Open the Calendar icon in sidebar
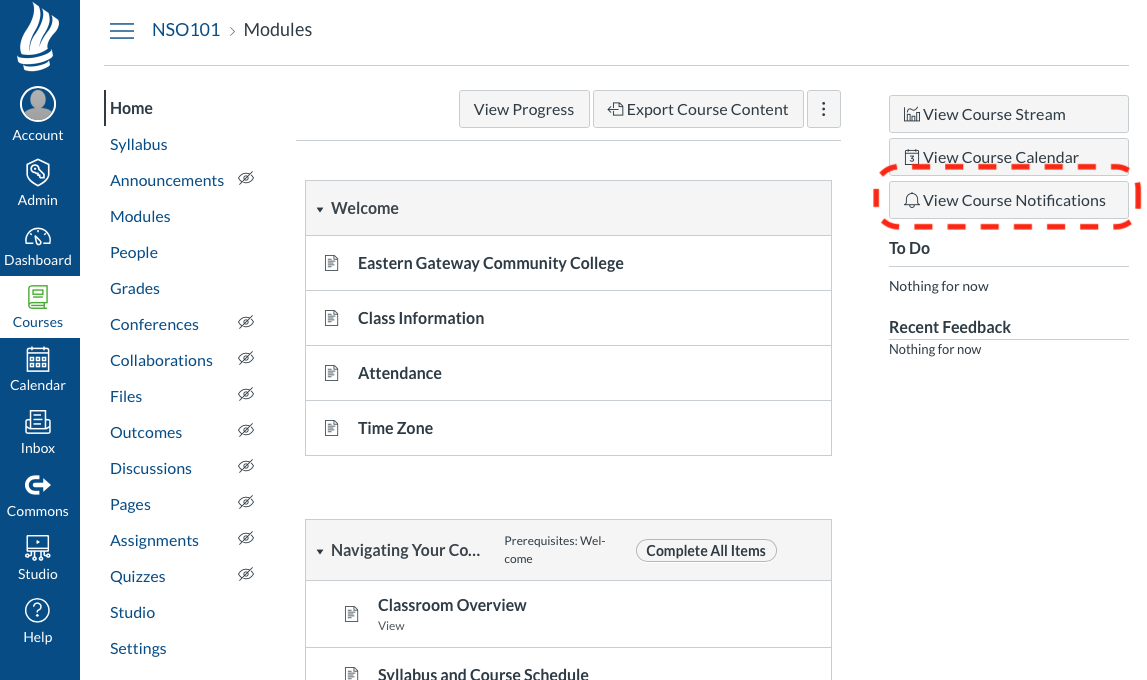This screenshot has height=680, width=1147. pos(38,360)
